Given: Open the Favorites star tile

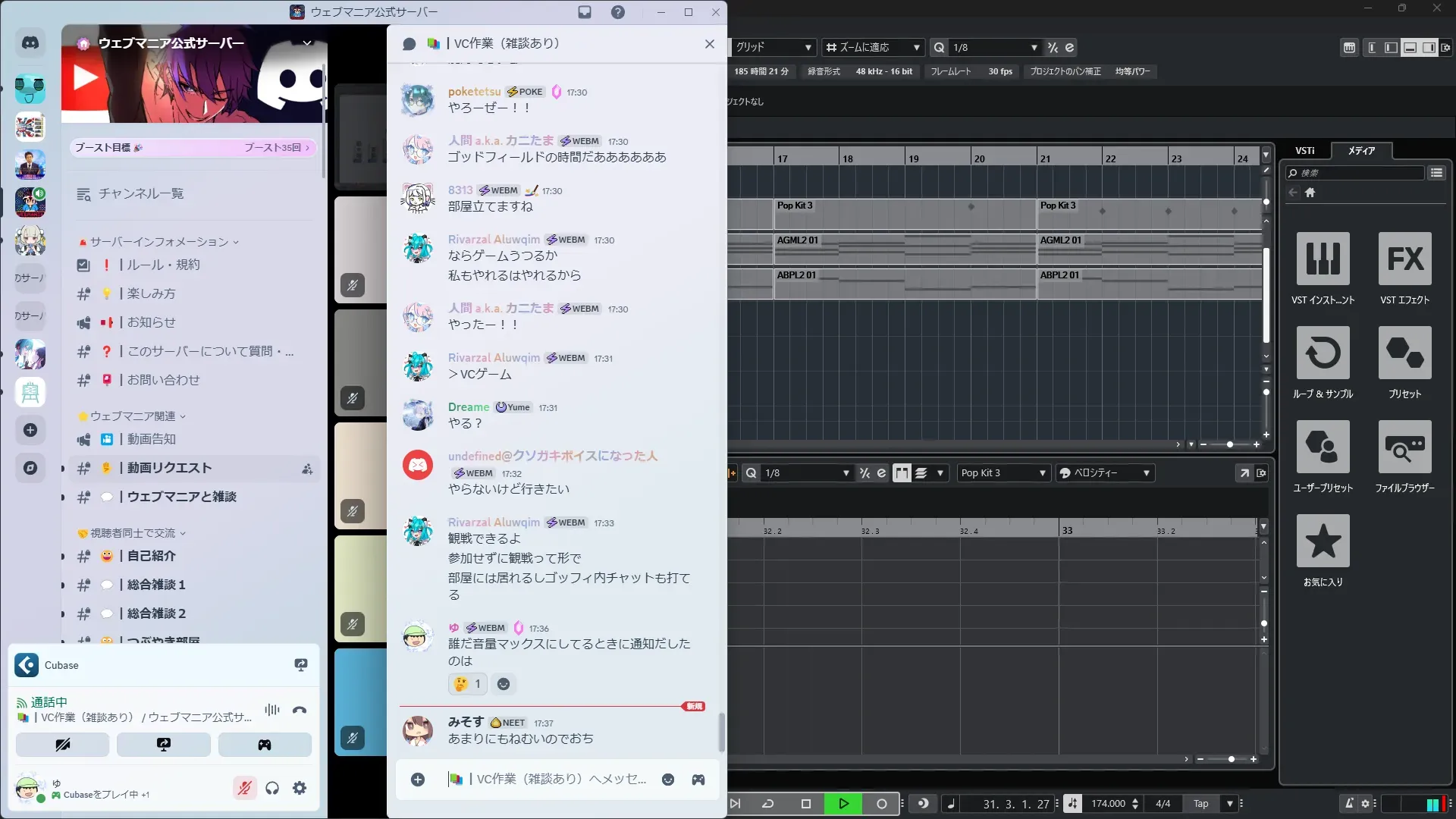Looking at the screenshot, I should (1323, 541).
